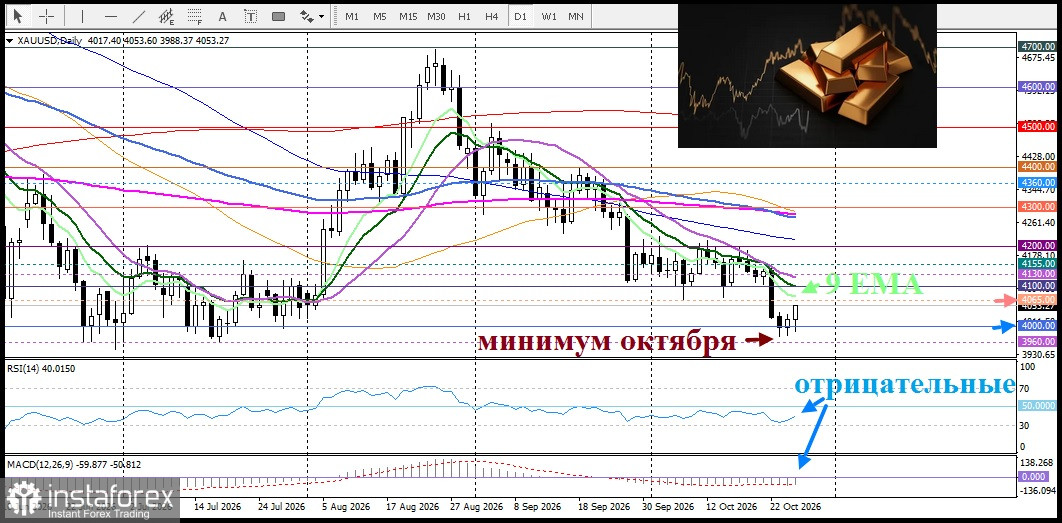This screenshot has height=523, width=1062.
Task: Click the 4300.00 price level label
Action: (x=1037, y=206)
